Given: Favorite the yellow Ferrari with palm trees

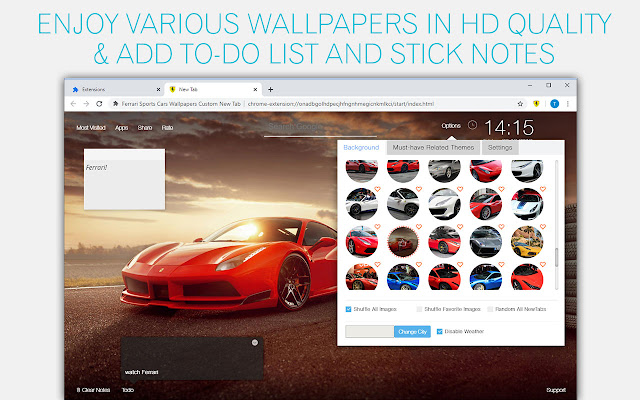Looking at the screenshot, I should coord(543,227).
